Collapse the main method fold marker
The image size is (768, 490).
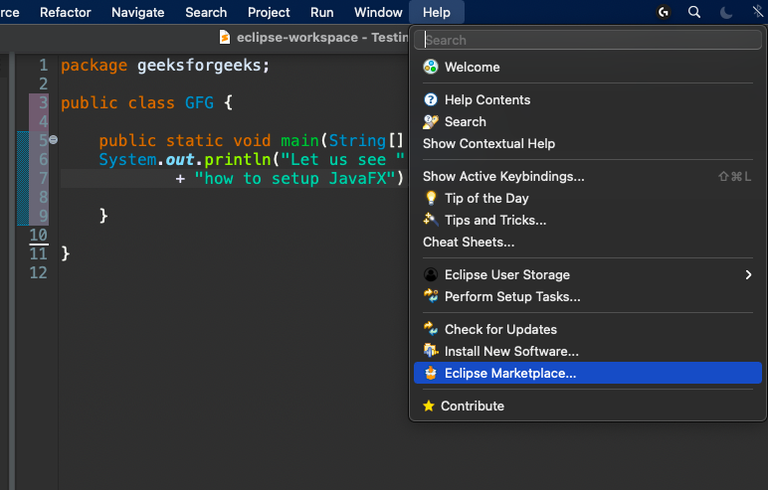tap(54, 140)
